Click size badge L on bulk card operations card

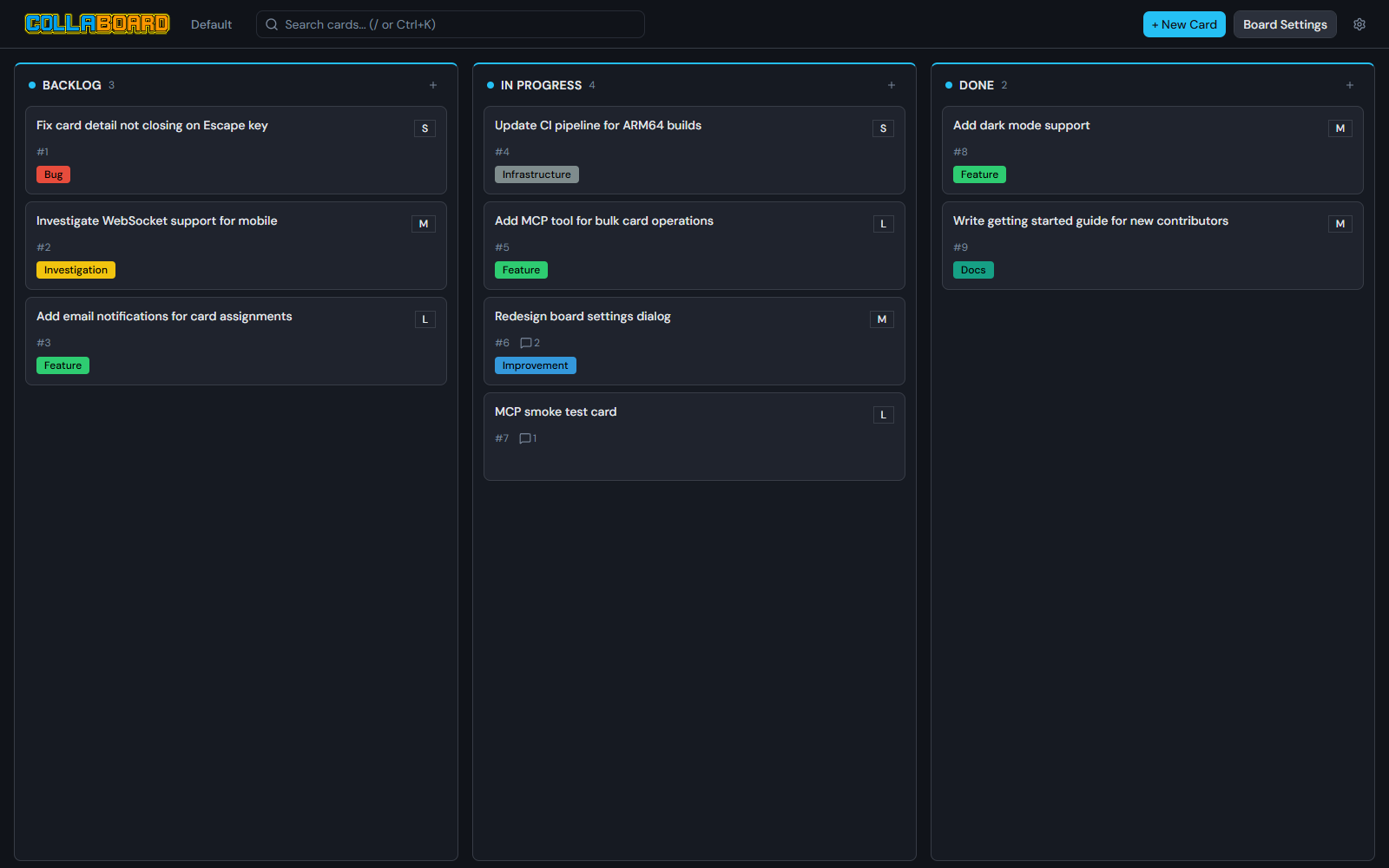click(883, 224)
